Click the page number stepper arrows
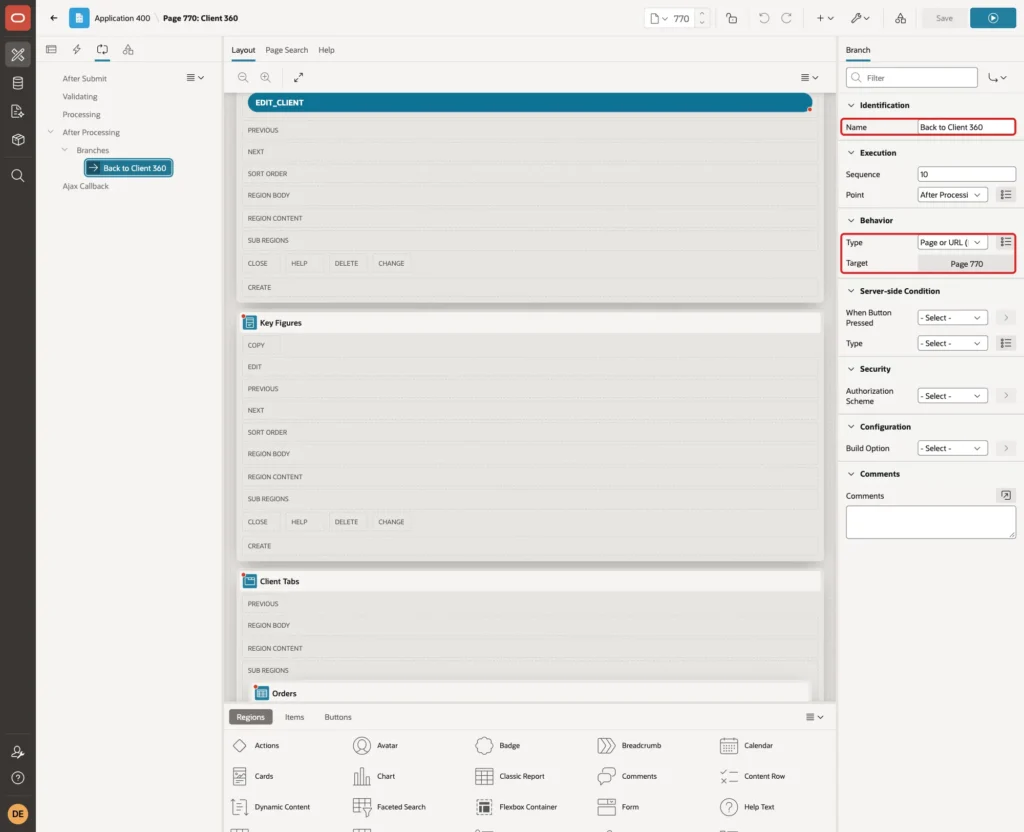This screenshot has height=832, width=1024. (x=702, y=18)
